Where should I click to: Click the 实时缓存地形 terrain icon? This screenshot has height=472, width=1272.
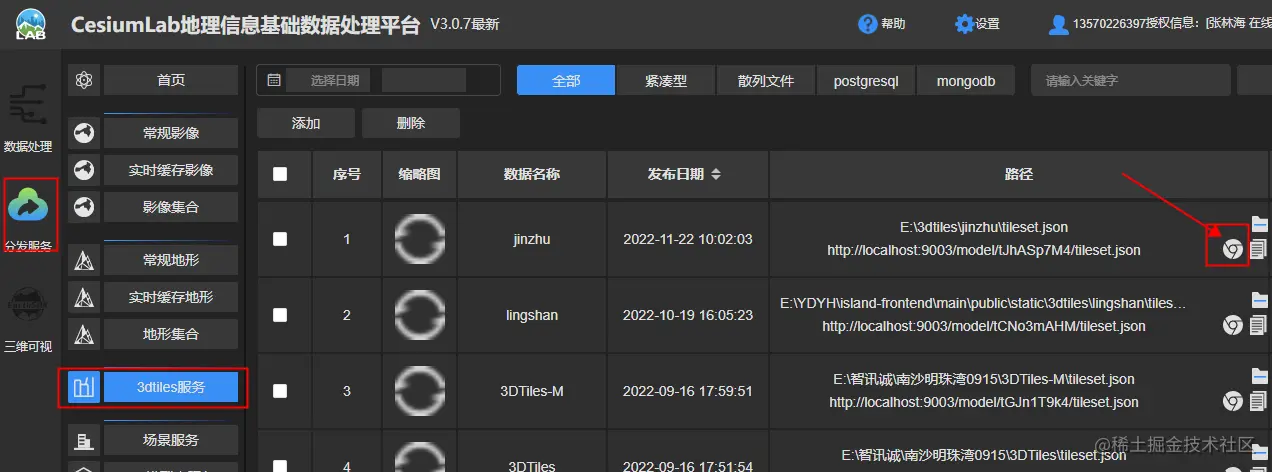(x=84, y=297)
